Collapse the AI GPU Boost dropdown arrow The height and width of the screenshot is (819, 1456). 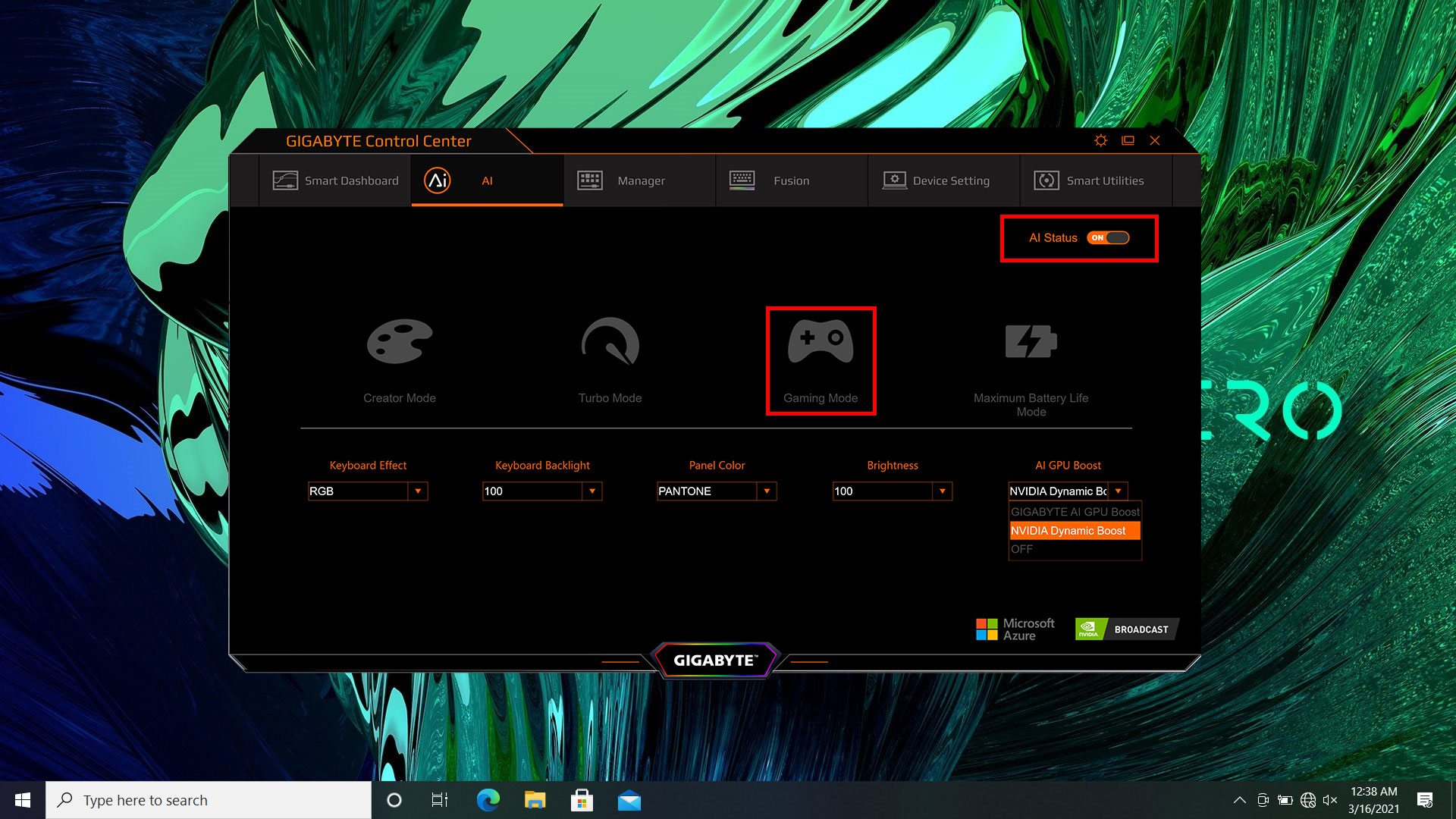pyautogui.click(x=1118, y=491)
